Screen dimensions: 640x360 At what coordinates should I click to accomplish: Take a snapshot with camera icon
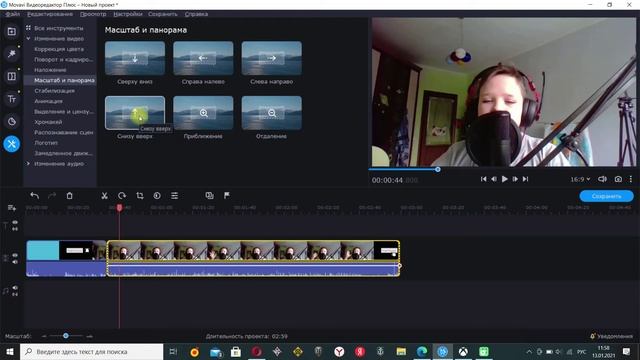[x=618, y=179]
